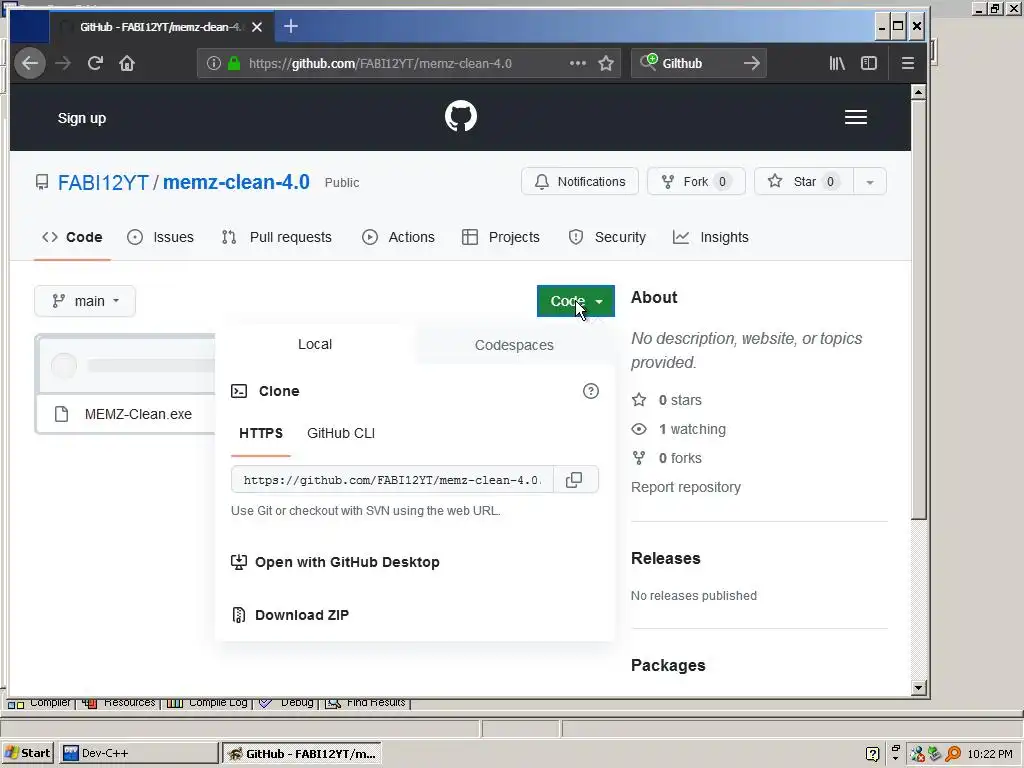Click Sign up link
Screen dimensions: 1024x768
coord(82,118)
